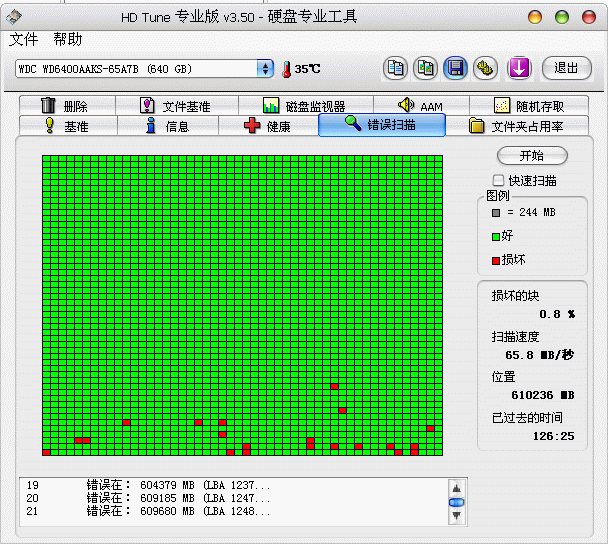Select error log row 20 at 609185 MB

233,498
